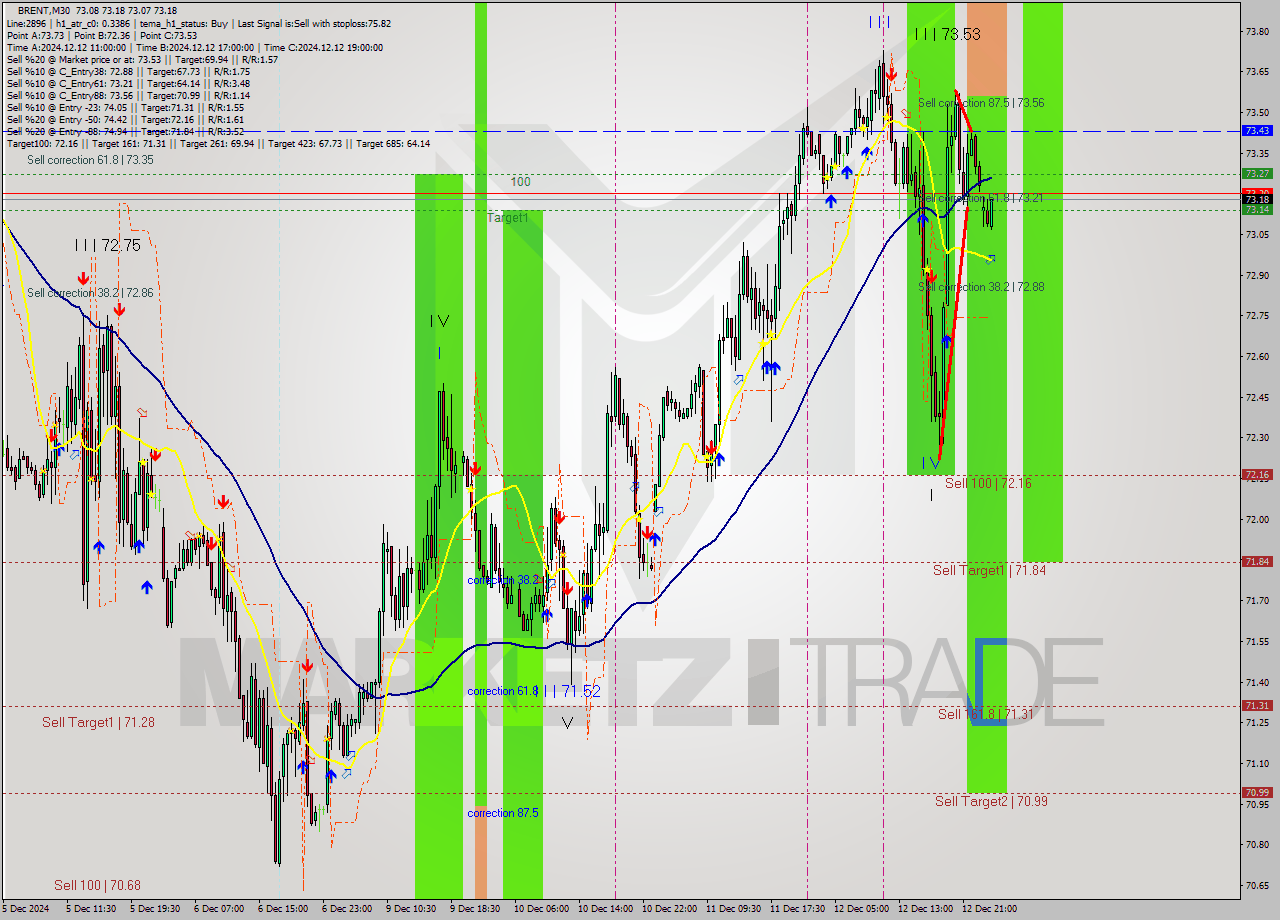The height and width of the screenshot is (920, 1280).
Task: Click the 'Sell correction 61.8 | 73.21' label
Action: coord(981,198)
